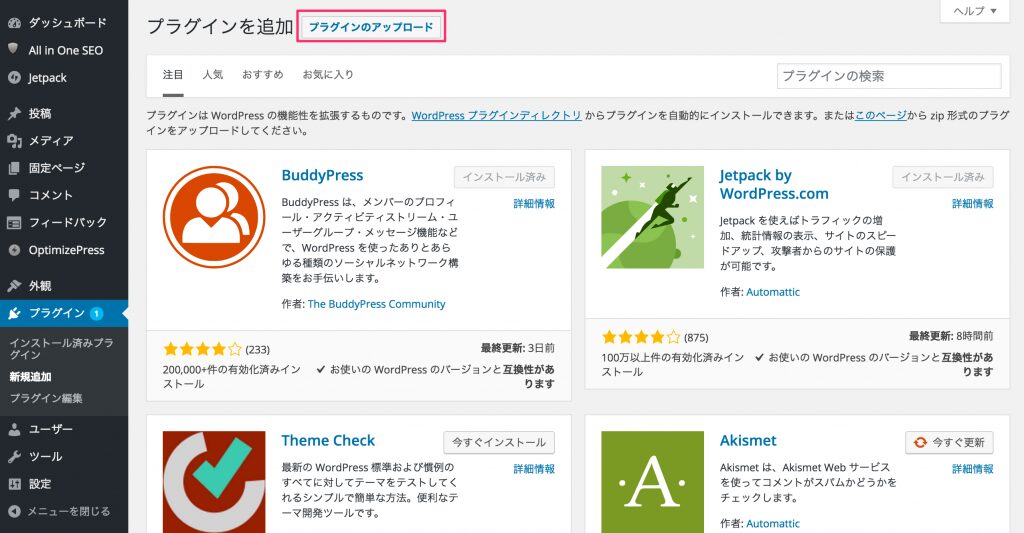1024x533 pixels.
Task: Install Theme Check with 今すぐインストール
Action: [499, 442]
